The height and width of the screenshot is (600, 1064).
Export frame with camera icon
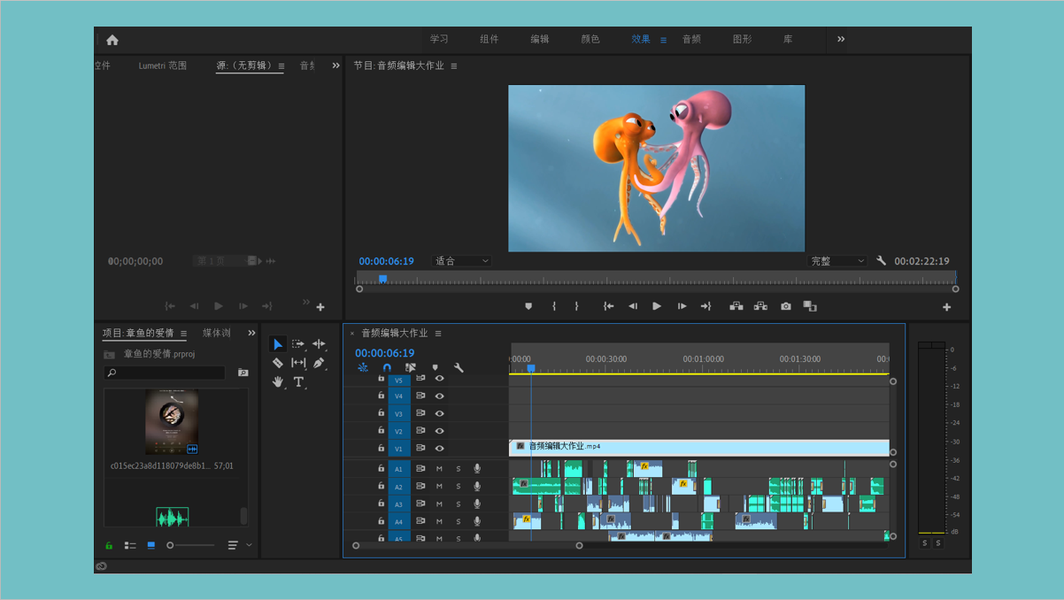pos(786,307)
